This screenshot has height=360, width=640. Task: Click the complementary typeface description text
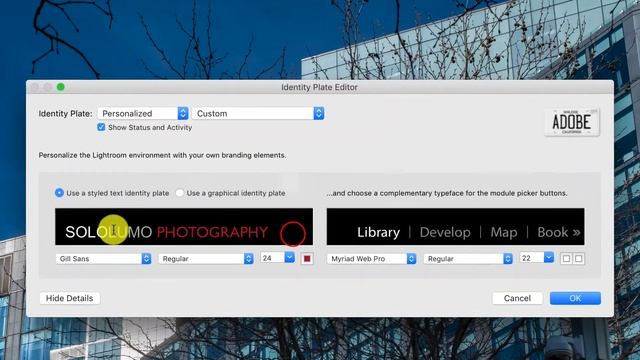(x=447, y=193)
